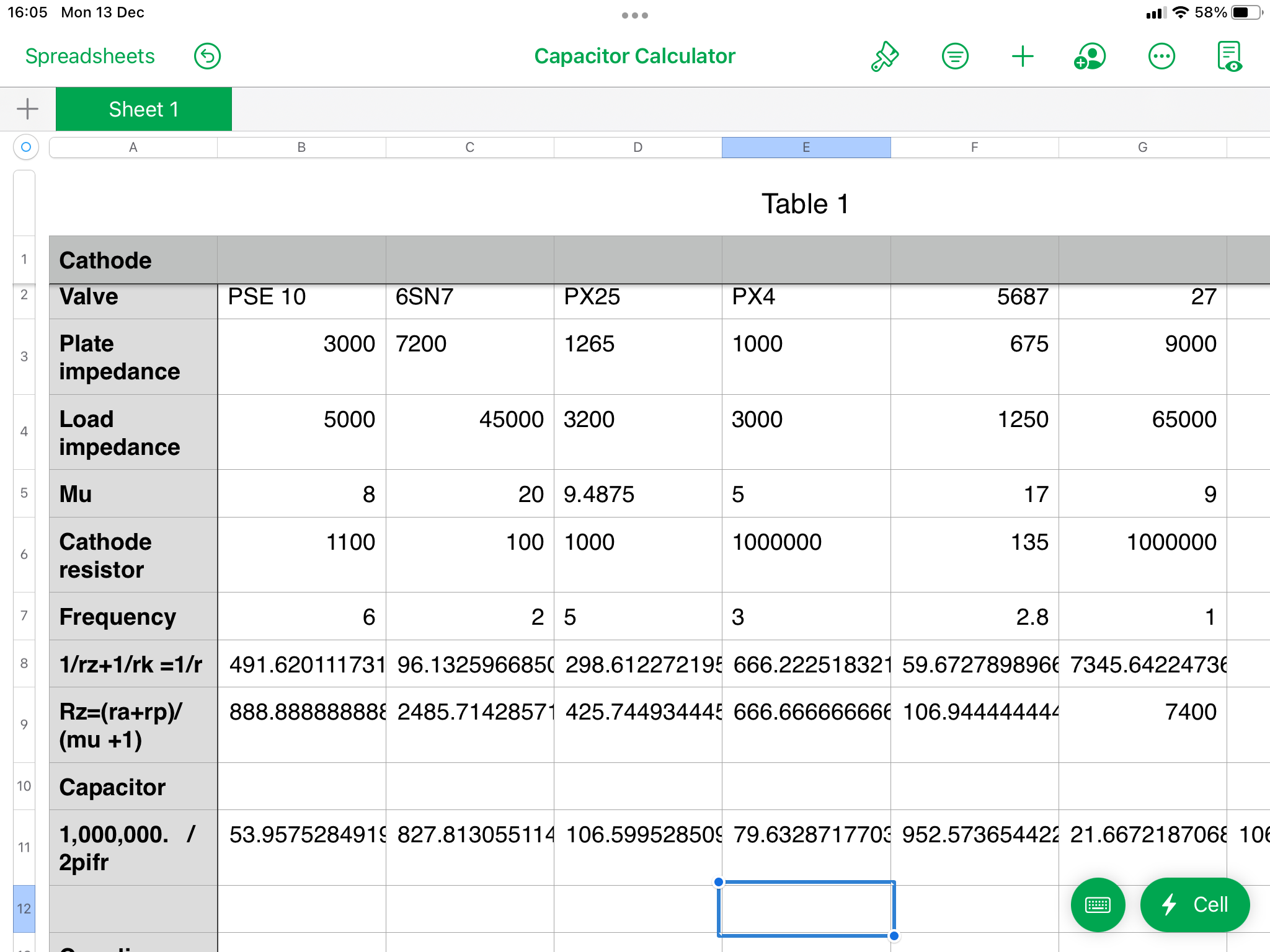1270x952 pixels.
Task: Tap the plus Insert icon
Action: point(1023,56)
